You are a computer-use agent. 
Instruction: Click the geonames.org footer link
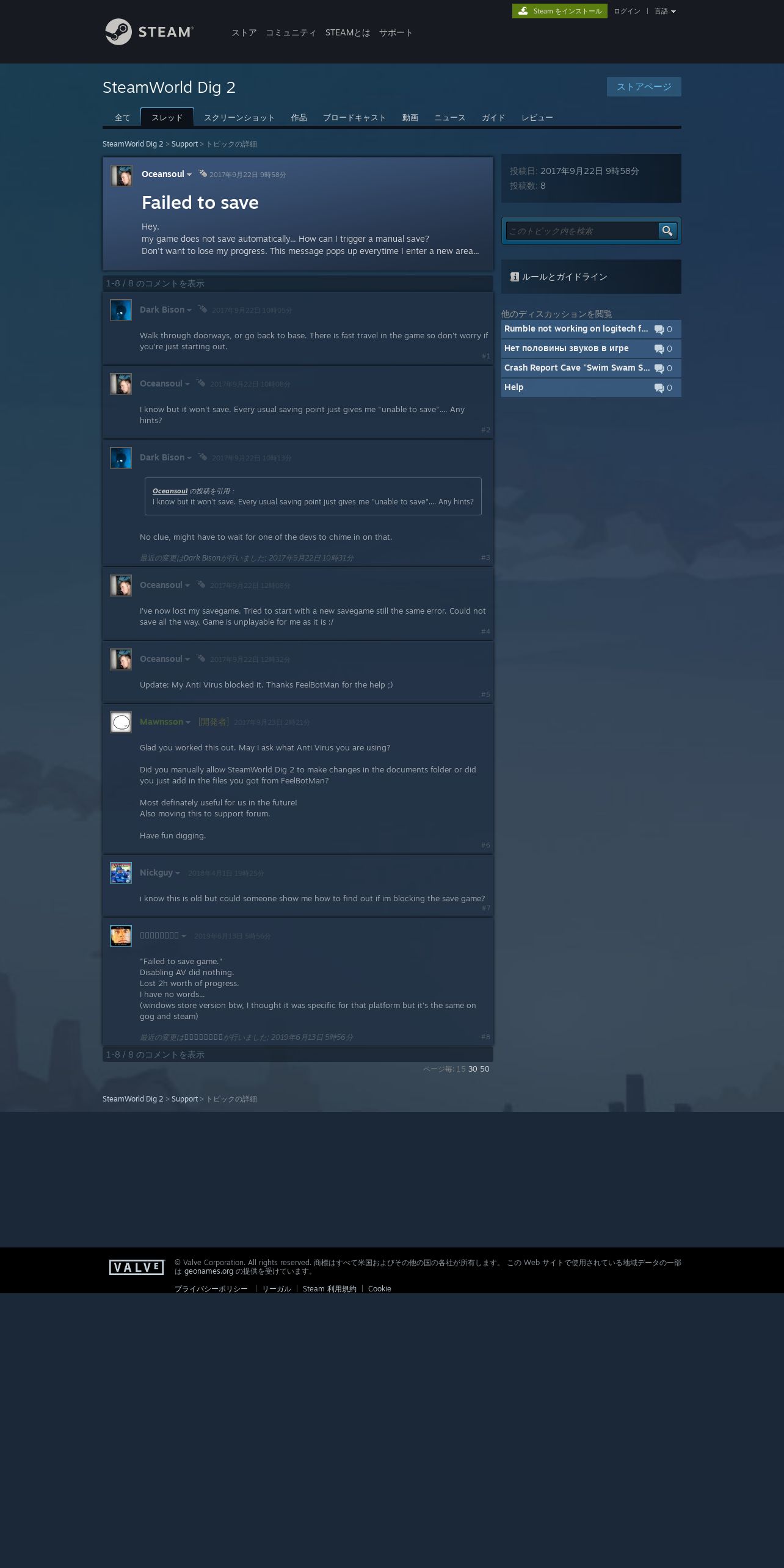coord(209,1271)
